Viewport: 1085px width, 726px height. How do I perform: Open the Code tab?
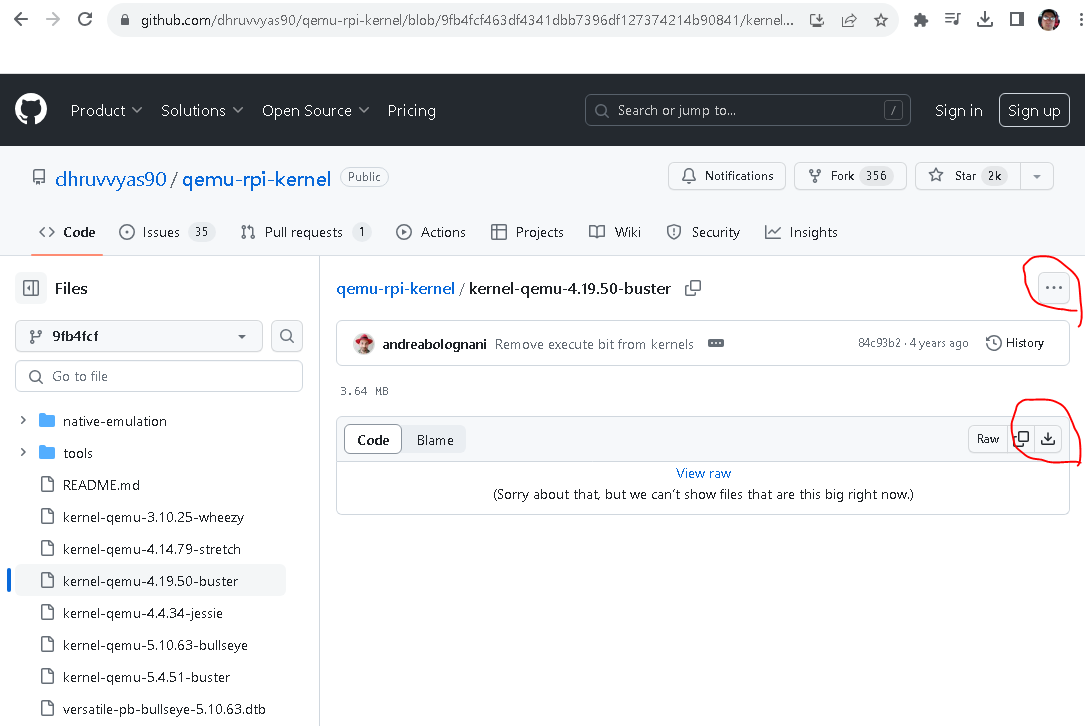(x=67, y=232)
